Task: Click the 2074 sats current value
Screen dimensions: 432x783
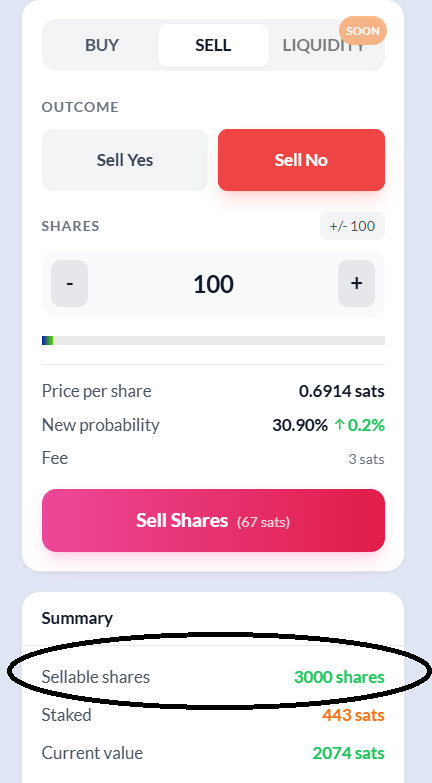Action: [x=349, y=753]
